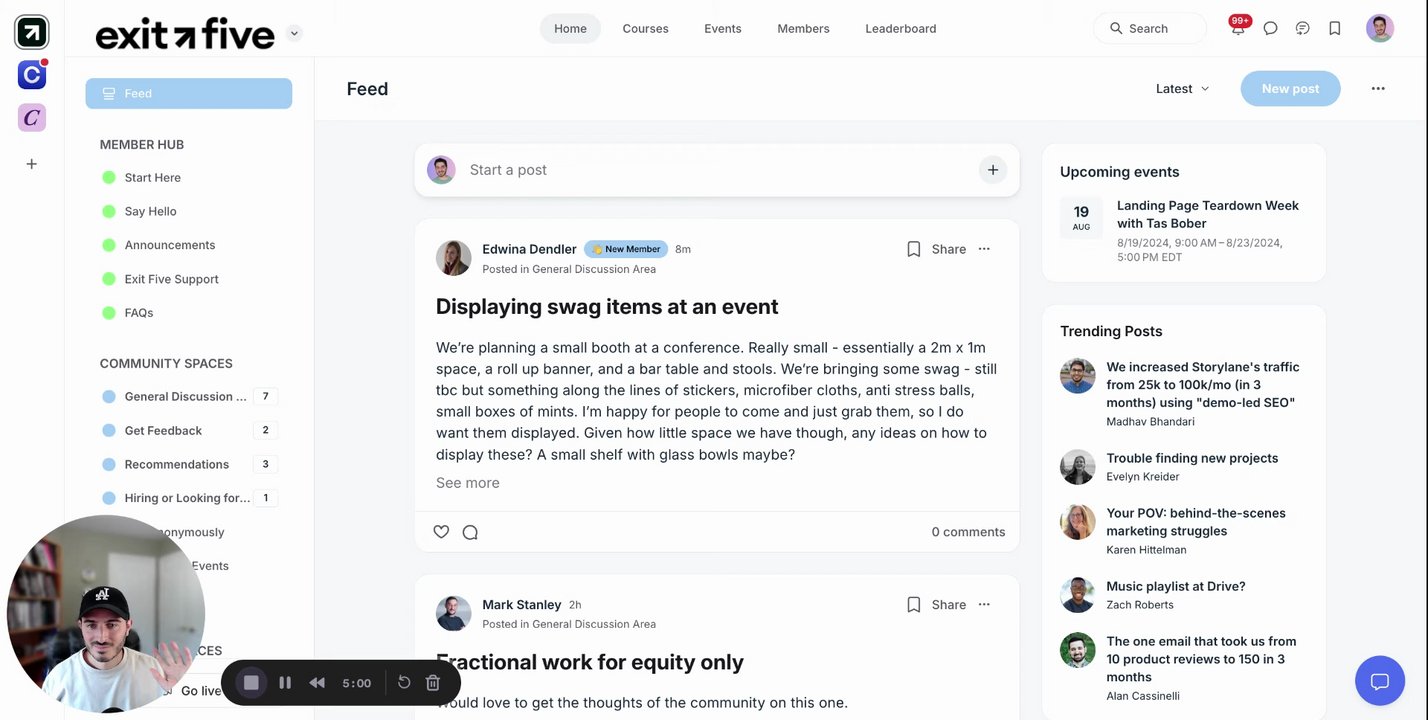Delete the recording with the trash icon
1428x720 pixels.
[x=433, y=683]
